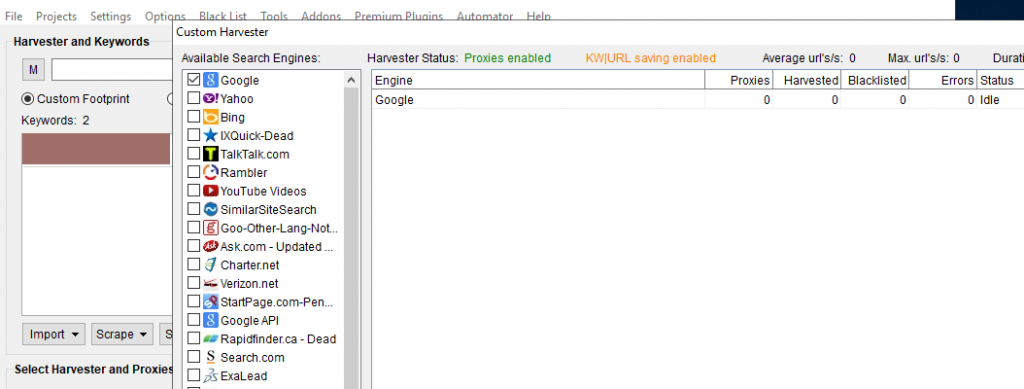Image resolution: width=1024 pixels, height=389 pixels.
Task: Click up arrow of engines list scrollbar
Action: point(351,80)
